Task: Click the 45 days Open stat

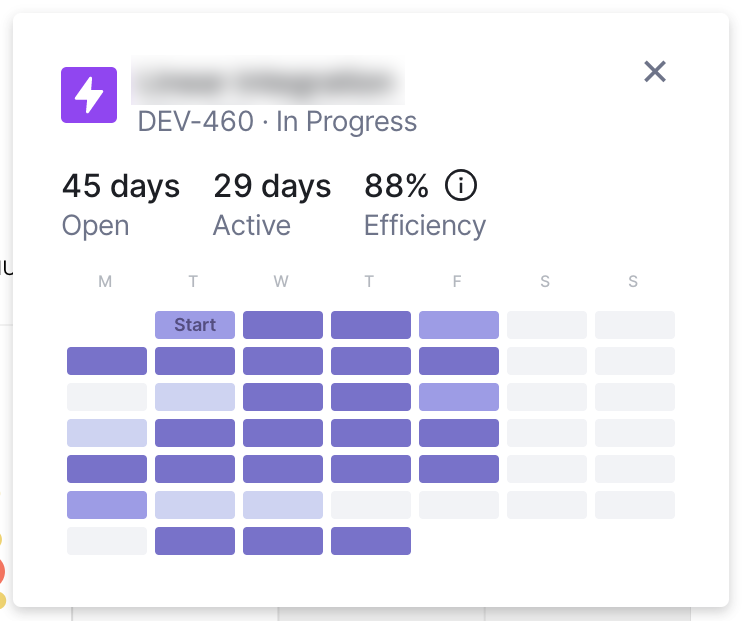Action: (121, 203)
